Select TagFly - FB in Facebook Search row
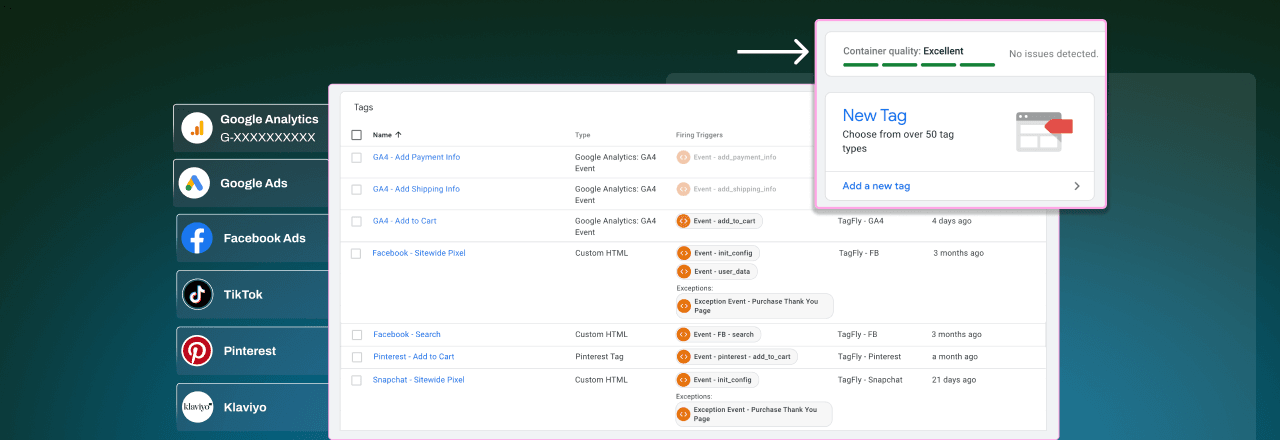 858,334
